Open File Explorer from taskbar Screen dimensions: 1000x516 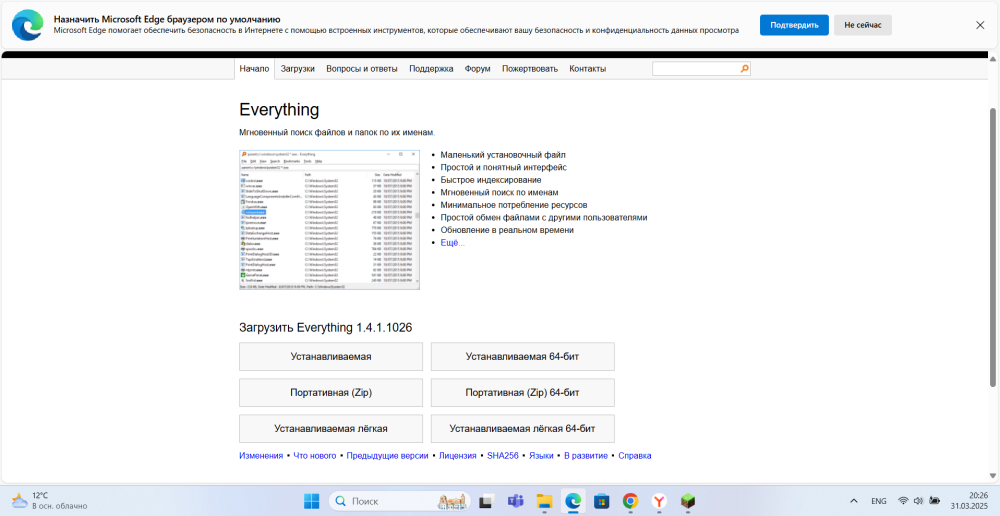[x=544, y=501]
